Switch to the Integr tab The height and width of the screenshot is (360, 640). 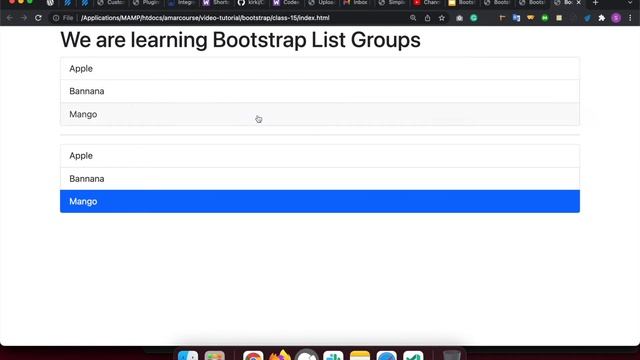180,2
